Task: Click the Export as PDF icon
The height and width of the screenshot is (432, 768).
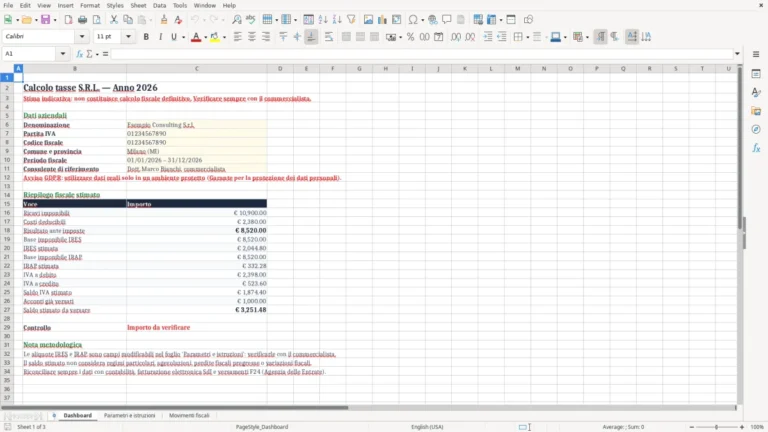Action: tap(68, 20)
